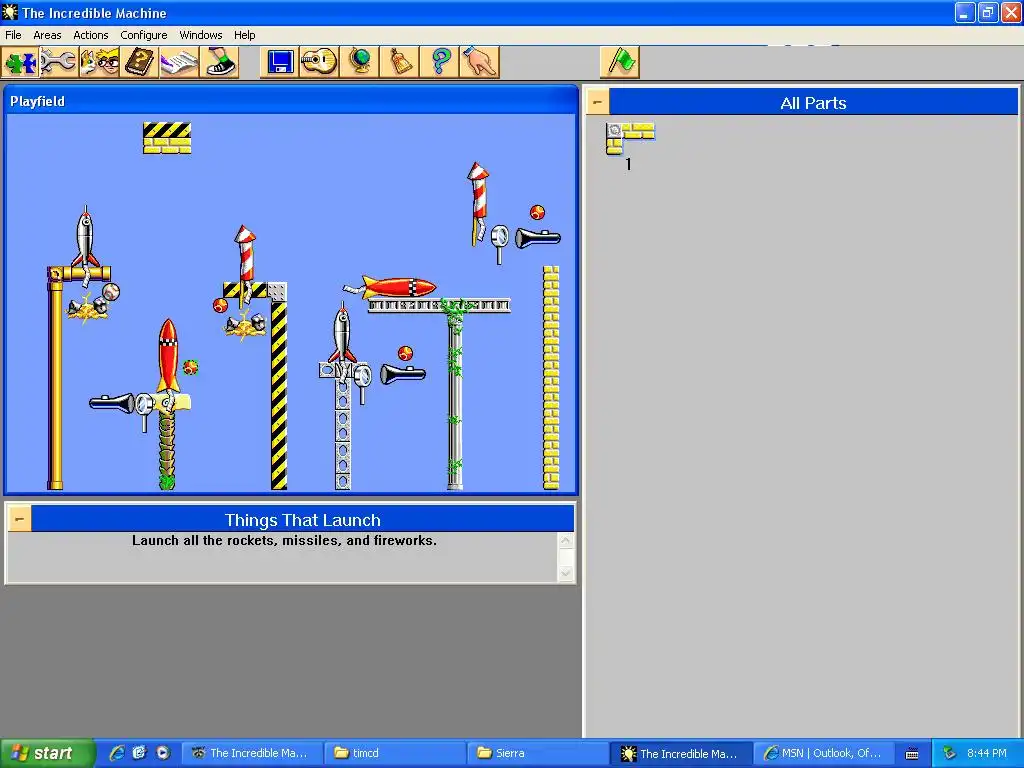The height and width of the screenshot is (768, 1024).
Task: Switch to MSN Outlook taskbar window
Action: [x=823, y=753]
